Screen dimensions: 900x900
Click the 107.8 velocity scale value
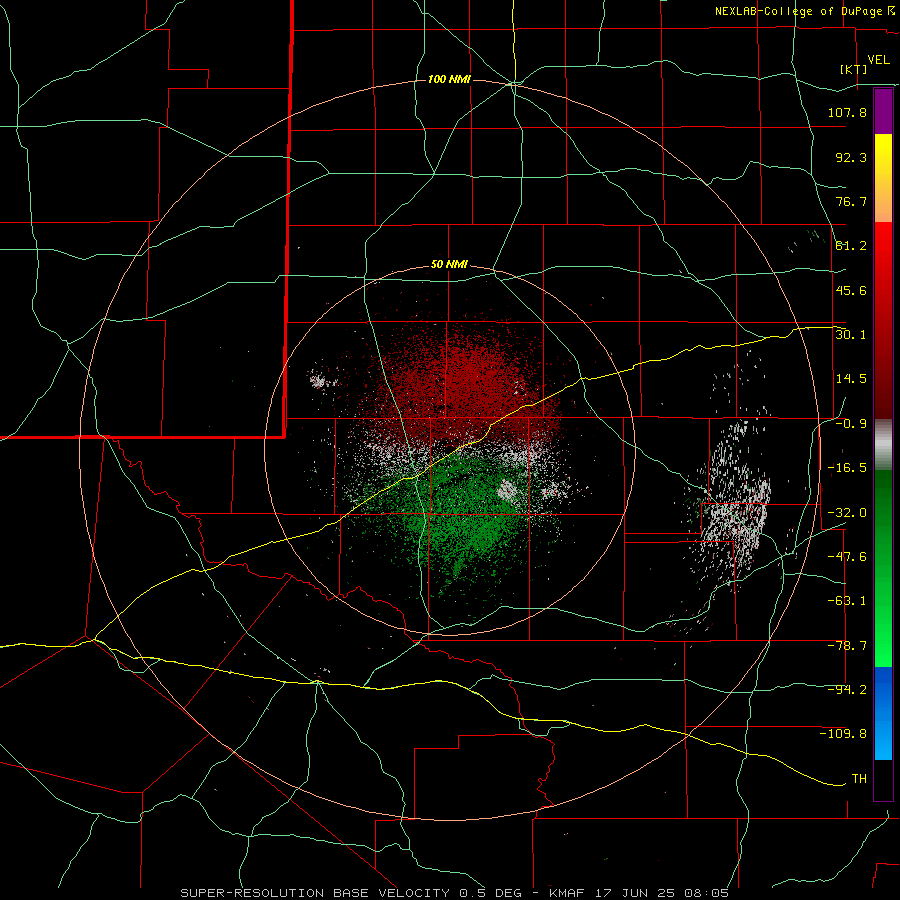coord(847,112)
